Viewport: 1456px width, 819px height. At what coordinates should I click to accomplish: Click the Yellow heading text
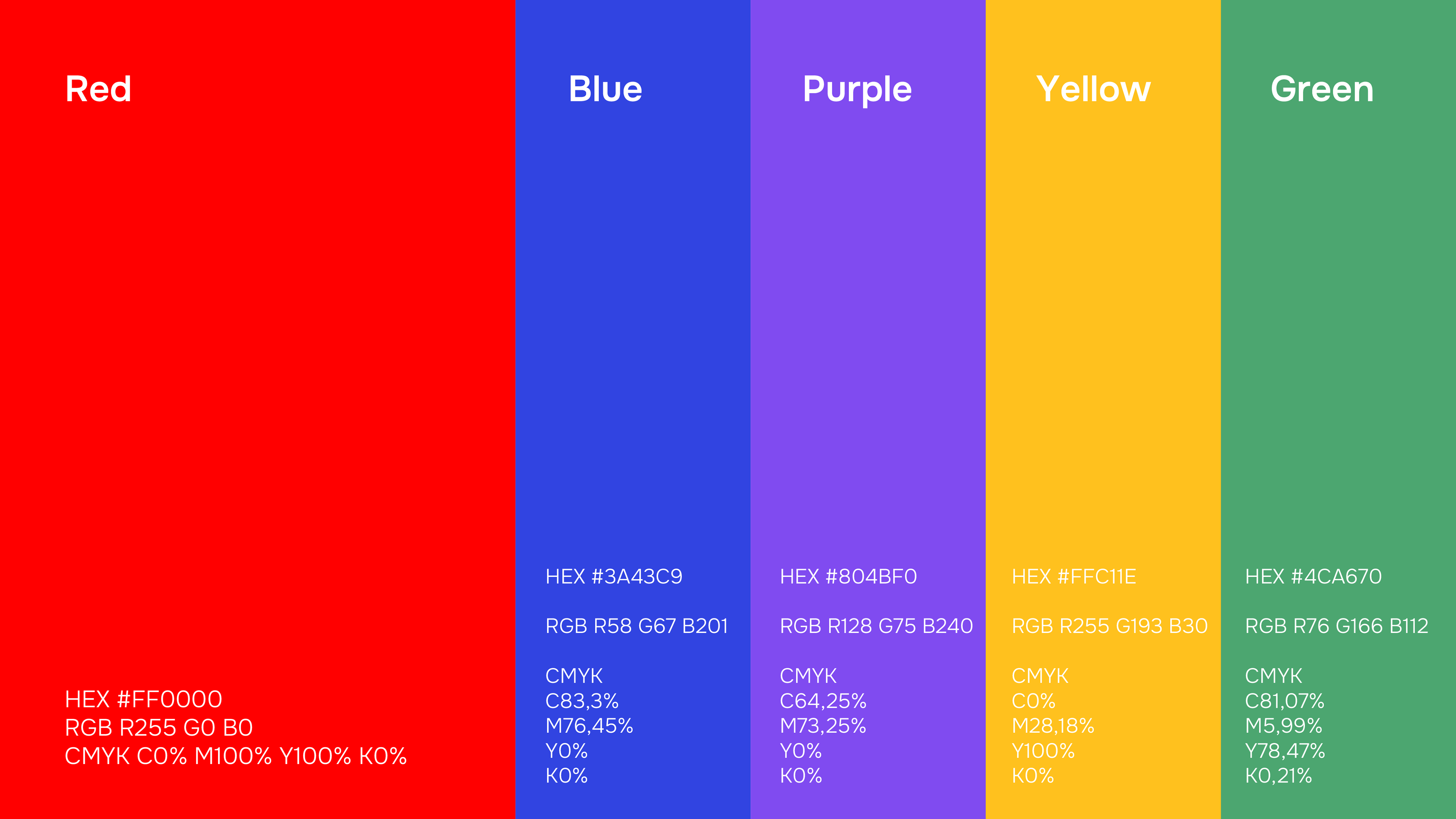[x=1093, y=89]
